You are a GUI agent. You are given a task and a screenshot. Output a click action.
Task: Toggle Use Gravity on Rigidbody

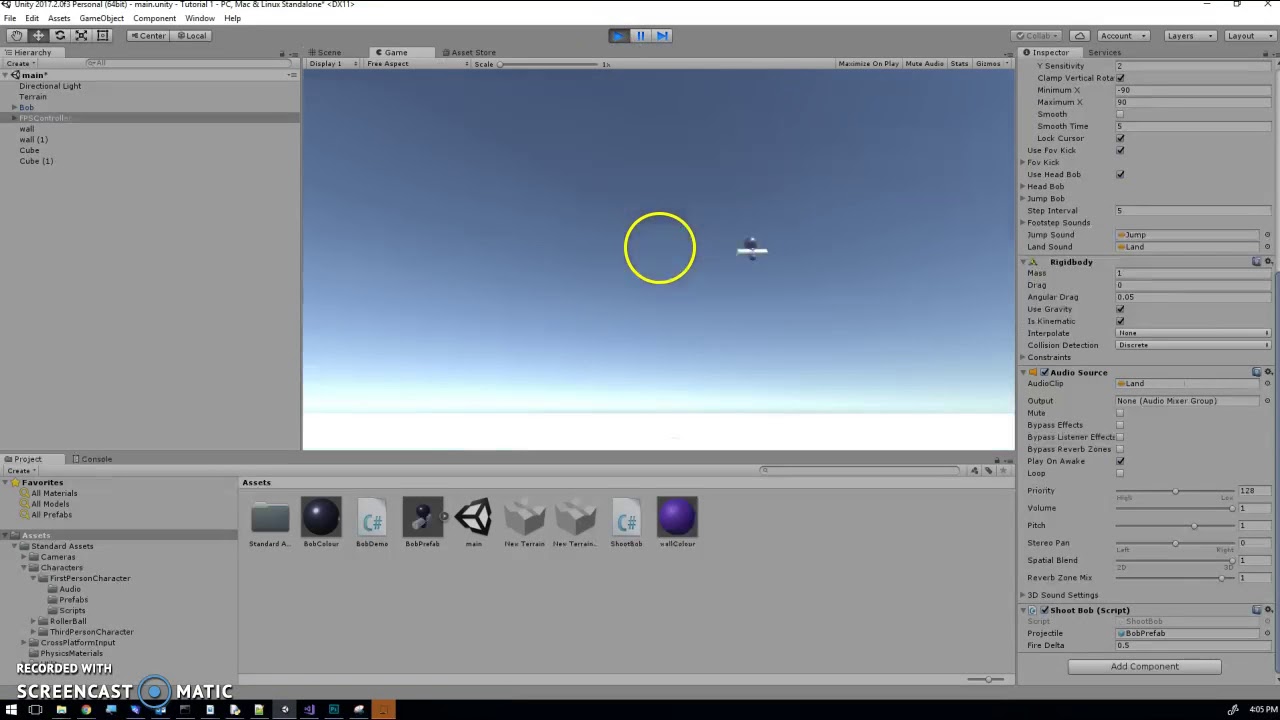click(x=1120, y=309)
